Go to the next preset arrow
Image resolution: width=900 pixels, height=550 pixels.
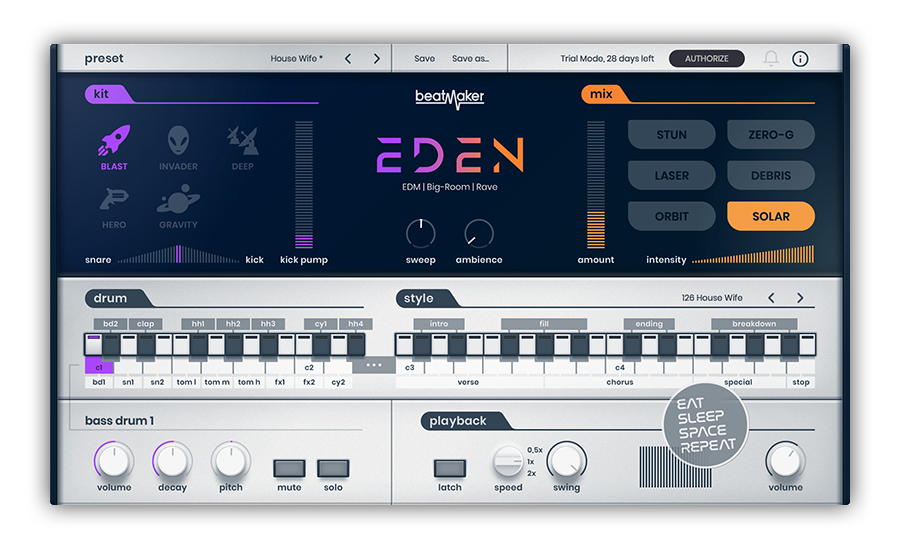point(377,59)
